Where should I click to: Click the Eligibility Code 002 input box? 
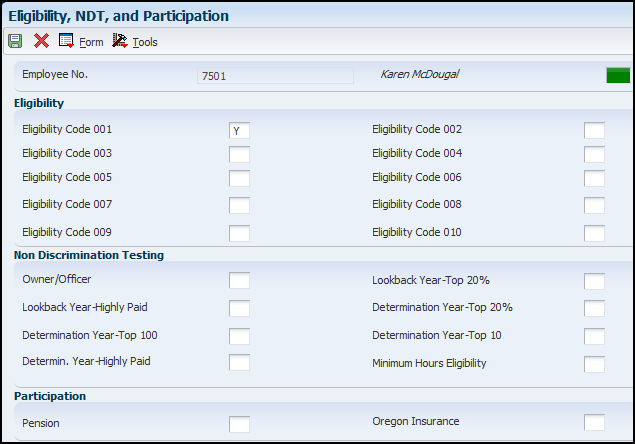pyautogui.click(x=594, y=130)
